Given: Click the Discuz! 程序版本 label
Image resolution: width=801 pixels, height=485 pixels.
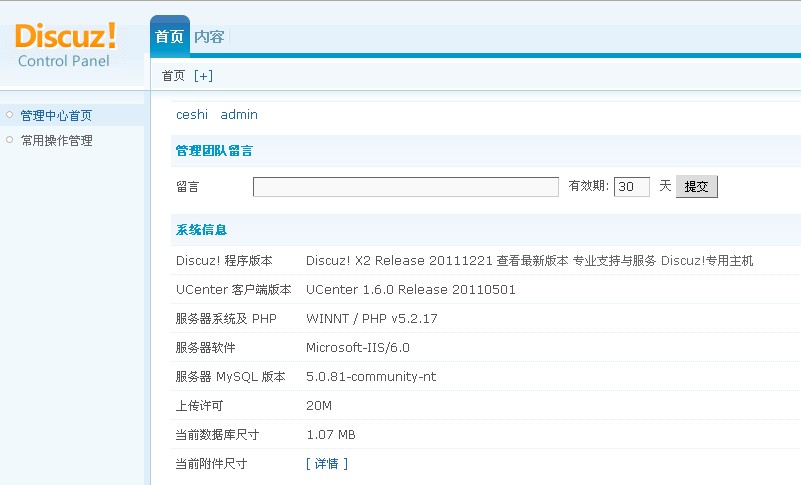Looking at the screenshot, I should 224,261.
